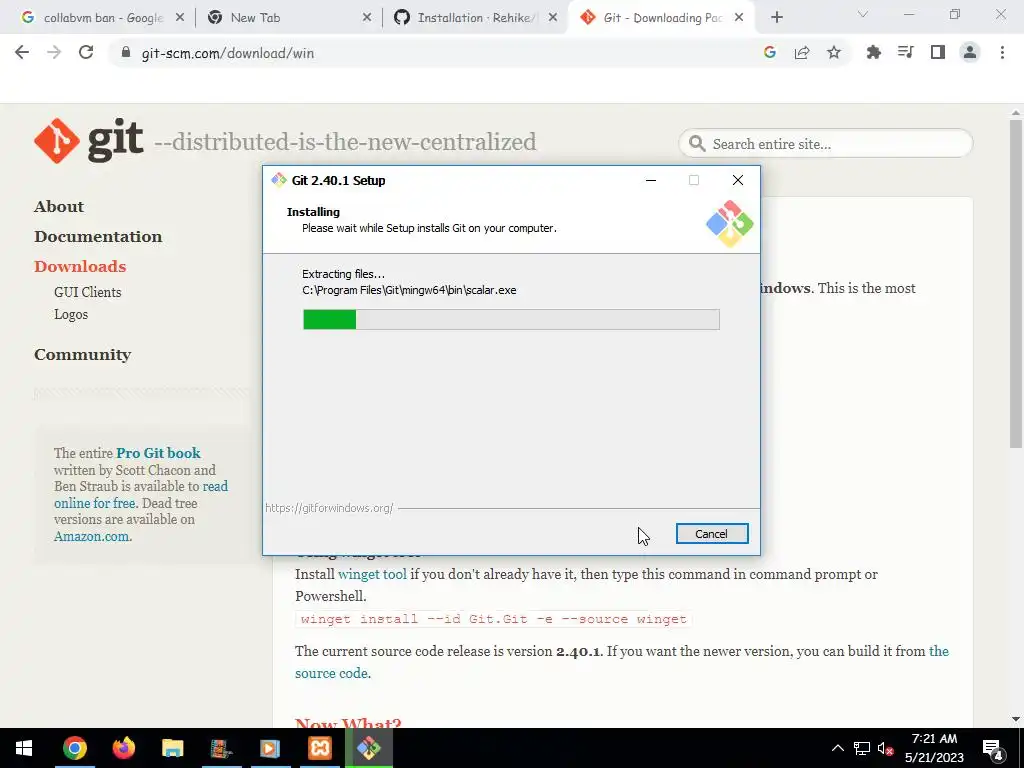Click the https://gitforwindows.org/ text
1024x768 pixels.
pos(329,508)
